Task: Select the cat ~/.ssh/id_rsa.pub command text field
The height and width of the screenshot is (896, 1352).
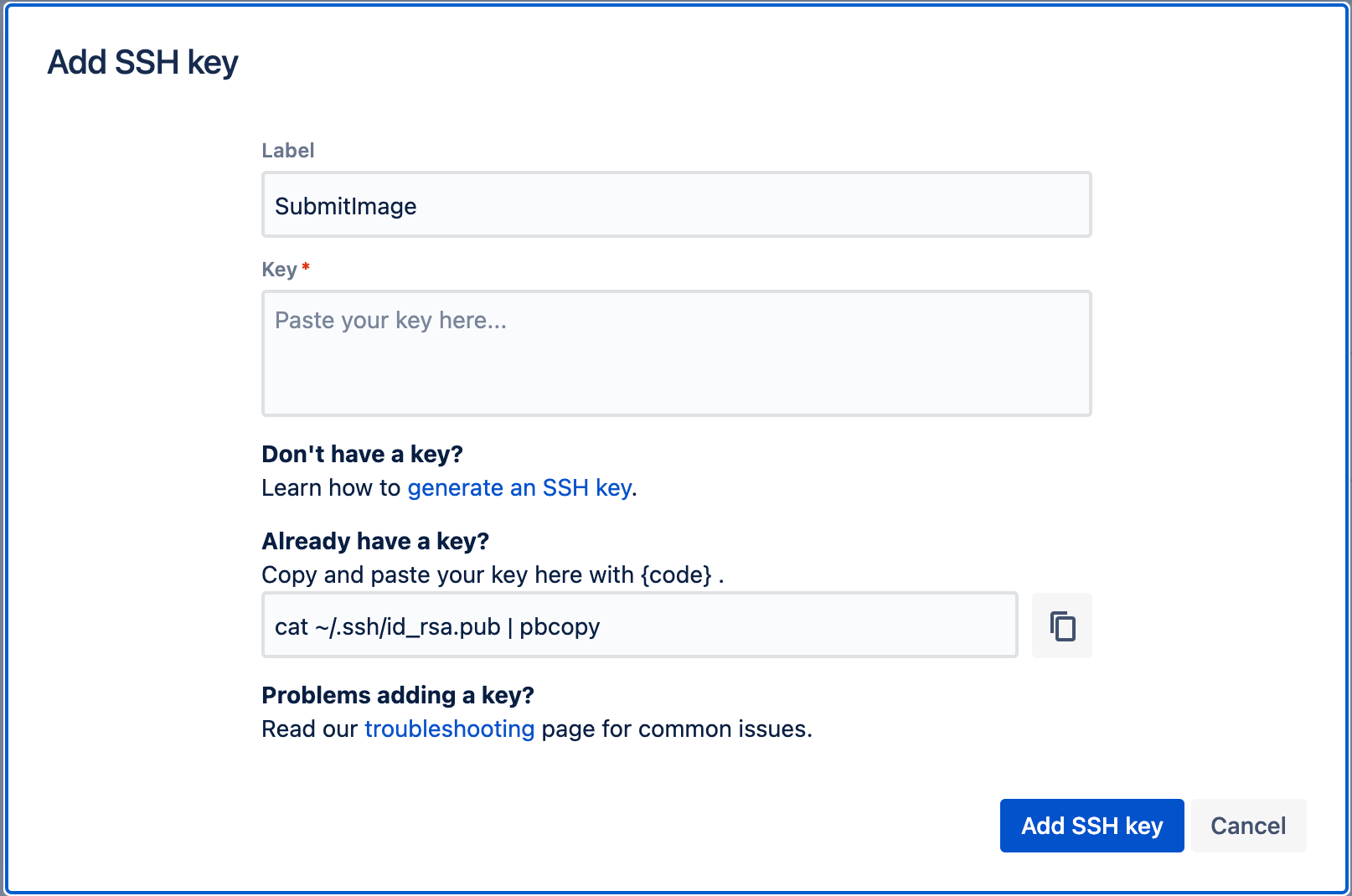Action: click(x=640, y=625)
